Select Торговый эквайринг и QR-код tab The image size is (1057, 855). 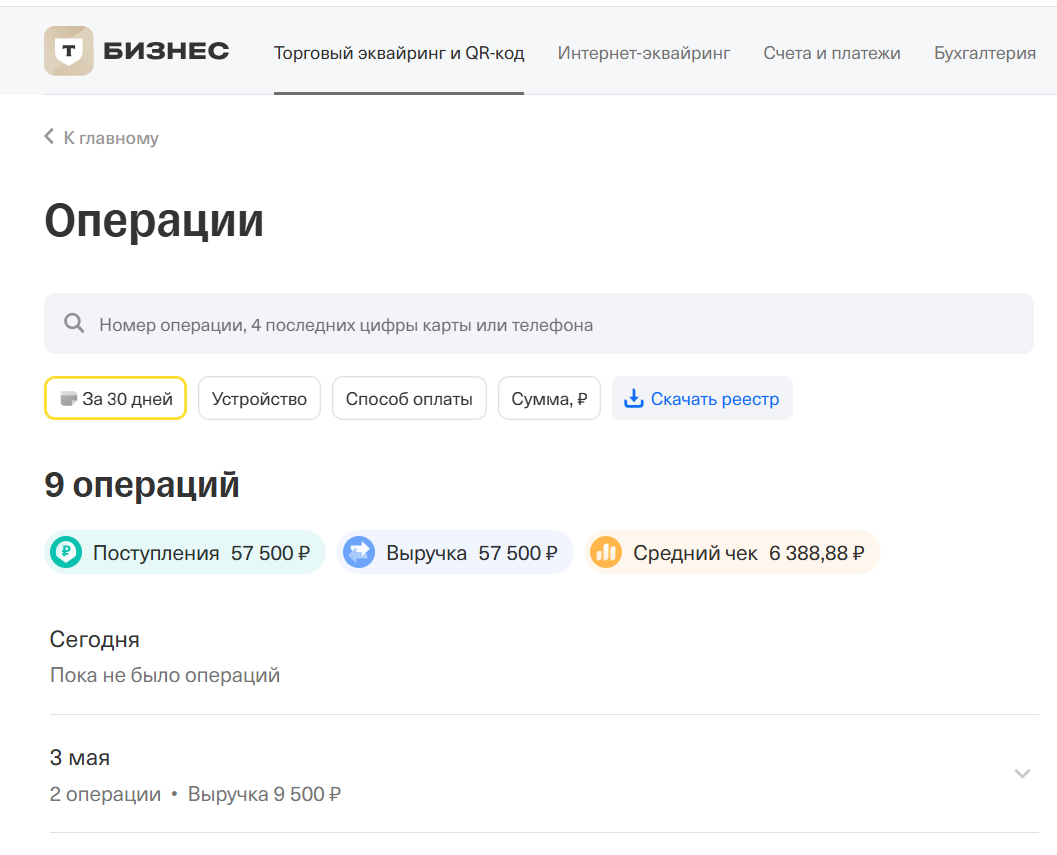[399, 53]
